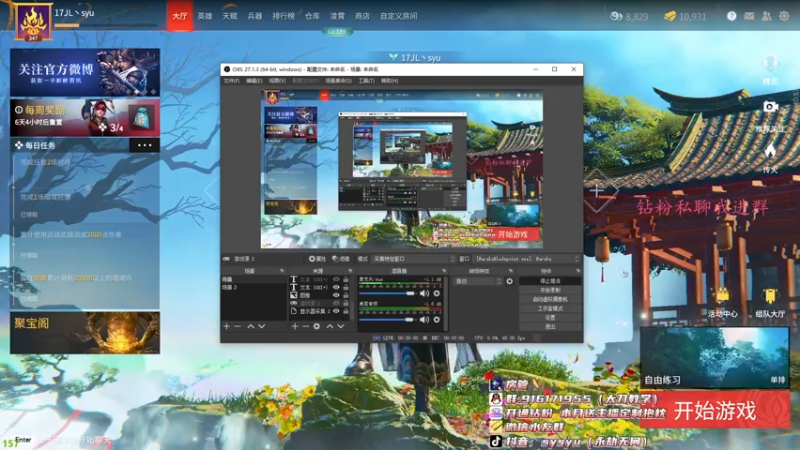Open the 组队大厅 icon
800x450 pixels.
[x=770, y=295]
